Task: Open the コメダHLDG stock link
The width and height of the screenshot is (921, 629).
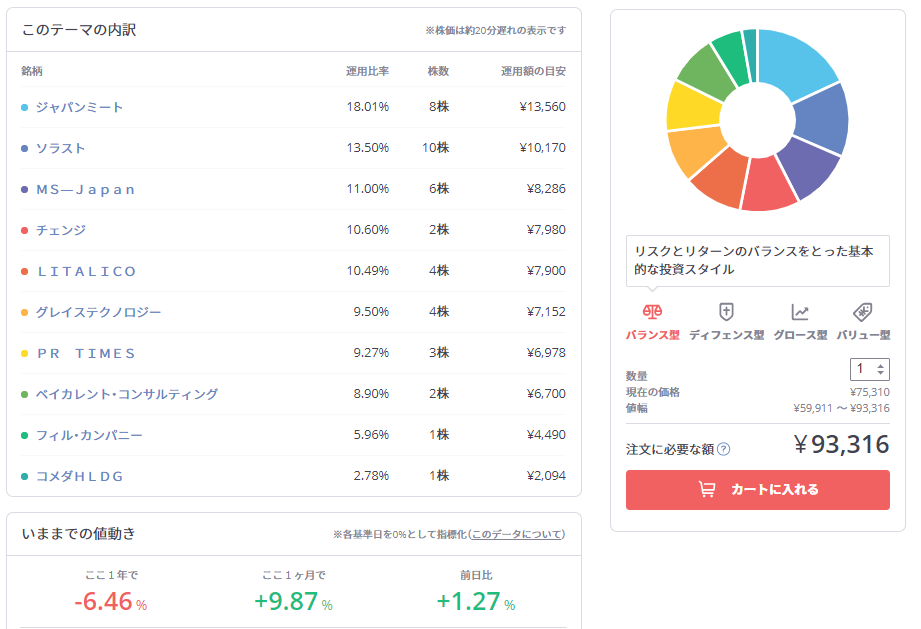Action: tap(79, 476)
